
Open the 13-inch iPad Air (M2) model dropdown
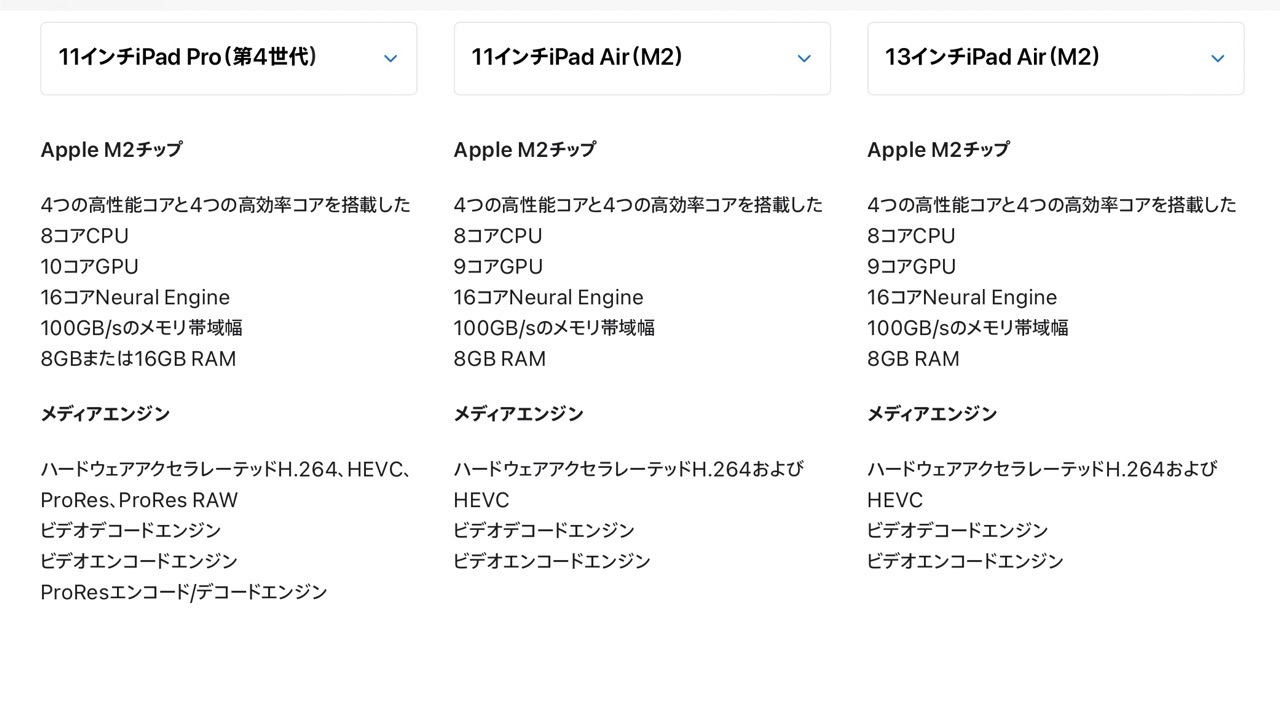tap(1055, 58)
